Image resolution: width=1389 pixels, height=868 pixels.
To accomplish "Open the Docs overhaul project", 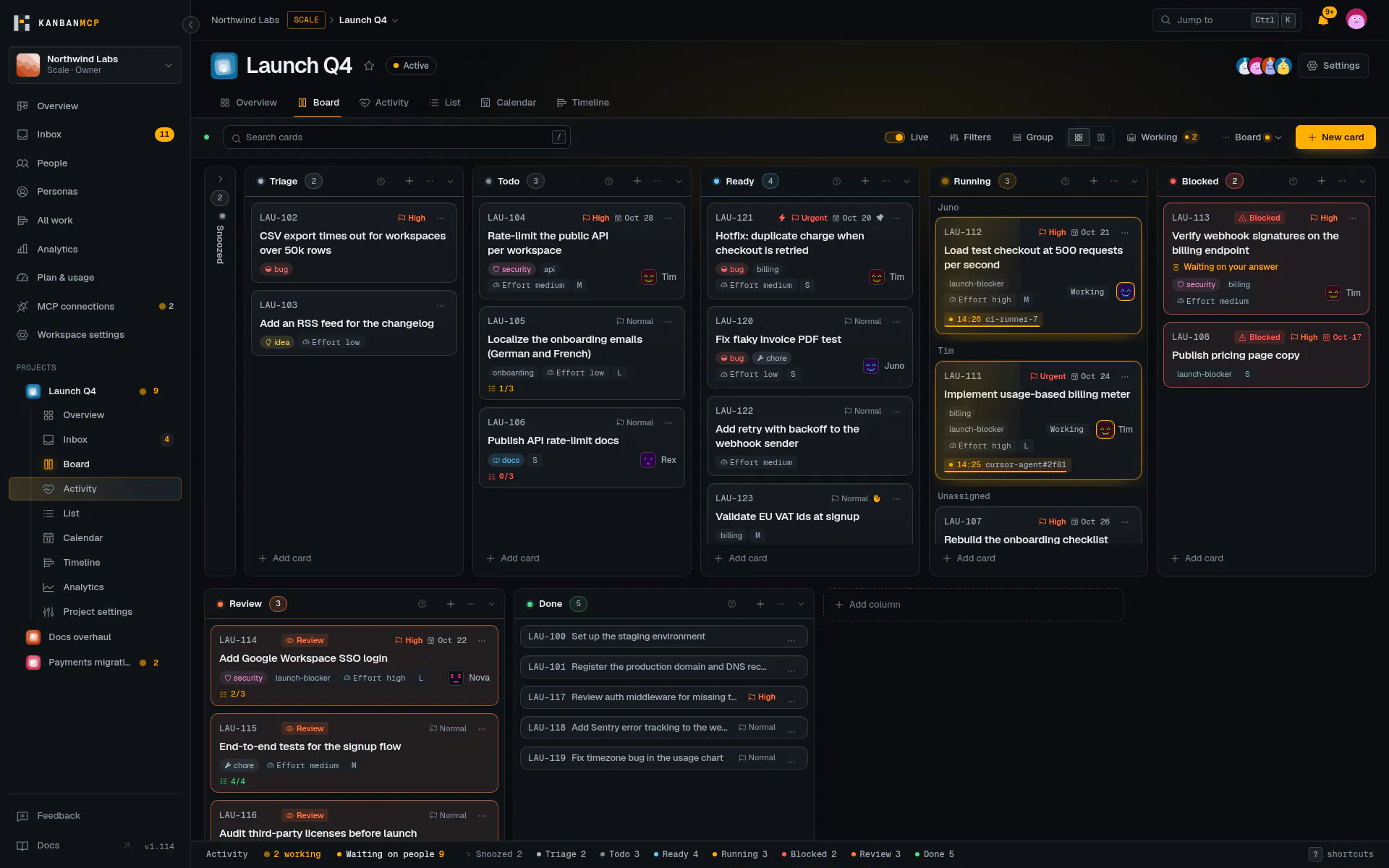I will [x=95, y=637].
